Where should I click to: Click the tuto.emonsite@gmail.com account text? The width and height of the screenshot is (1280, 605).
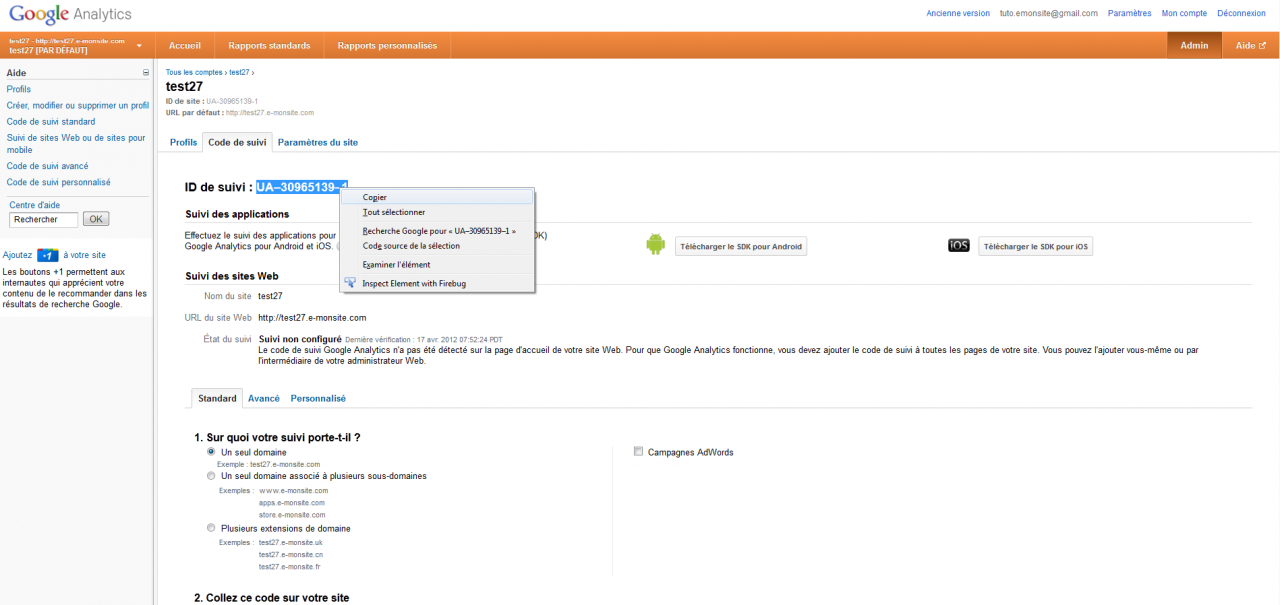click(x=1049, y=13)
